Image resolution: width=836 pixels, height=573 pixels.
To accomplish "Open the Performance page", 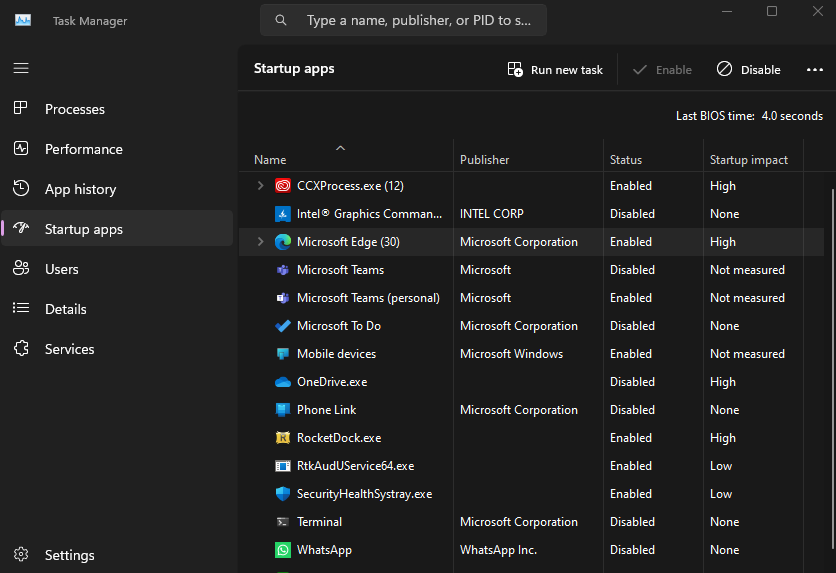I will (x=117, y=149).
